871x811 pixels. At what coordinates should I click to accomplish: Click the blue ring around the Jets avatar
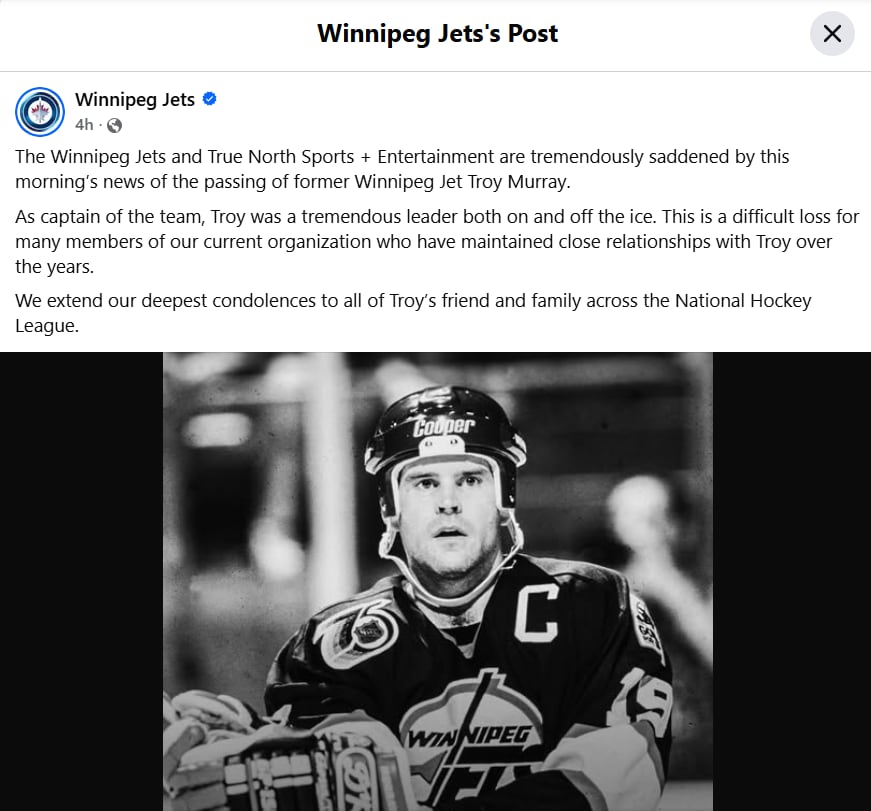pyautogui.click(x=40, y=90)
